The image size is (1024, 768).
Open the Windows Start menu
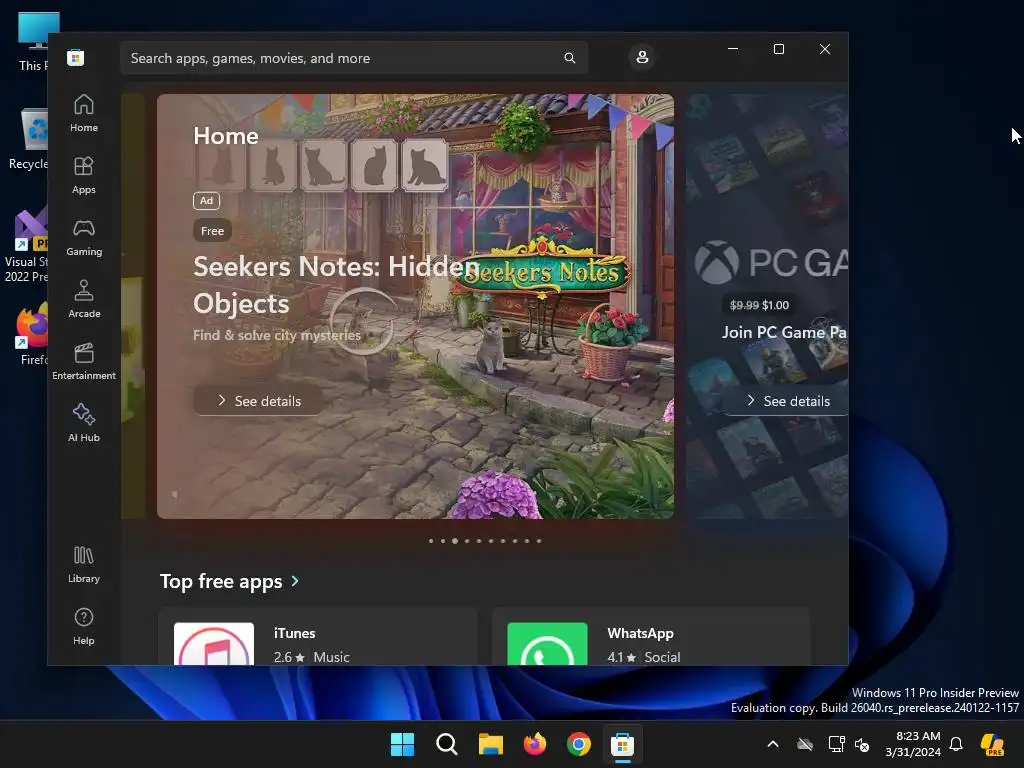click(x=402, y=744)
